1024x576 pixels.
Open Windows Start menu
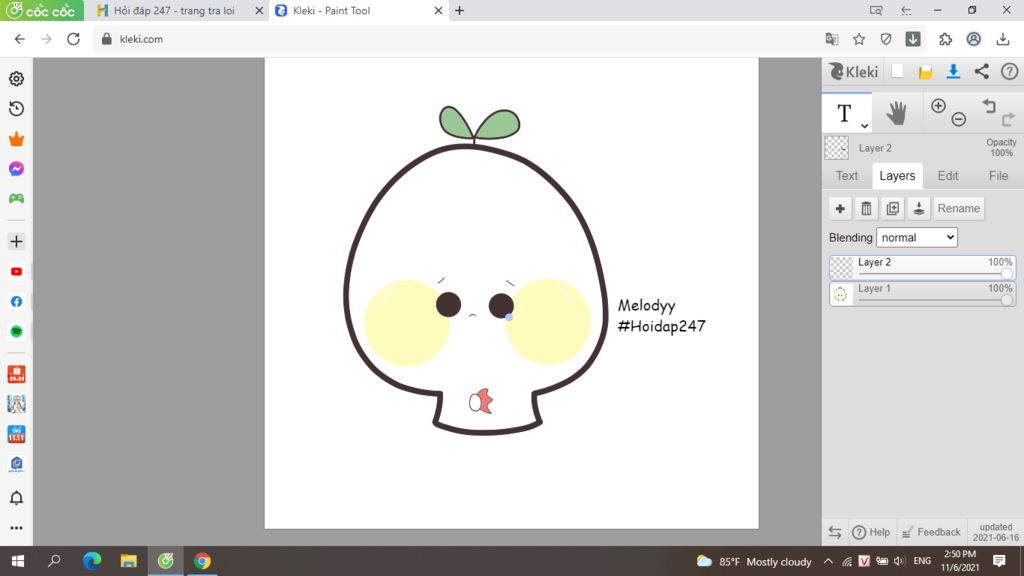pos(18,561)
